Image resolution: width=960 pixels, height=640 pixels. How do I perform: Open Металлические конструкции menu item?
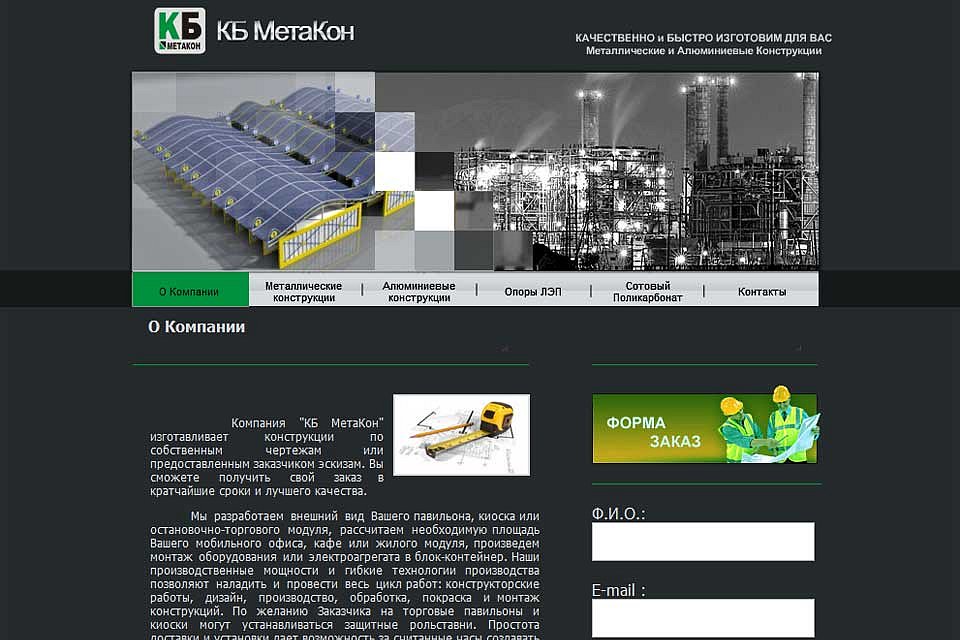(304, 292)
